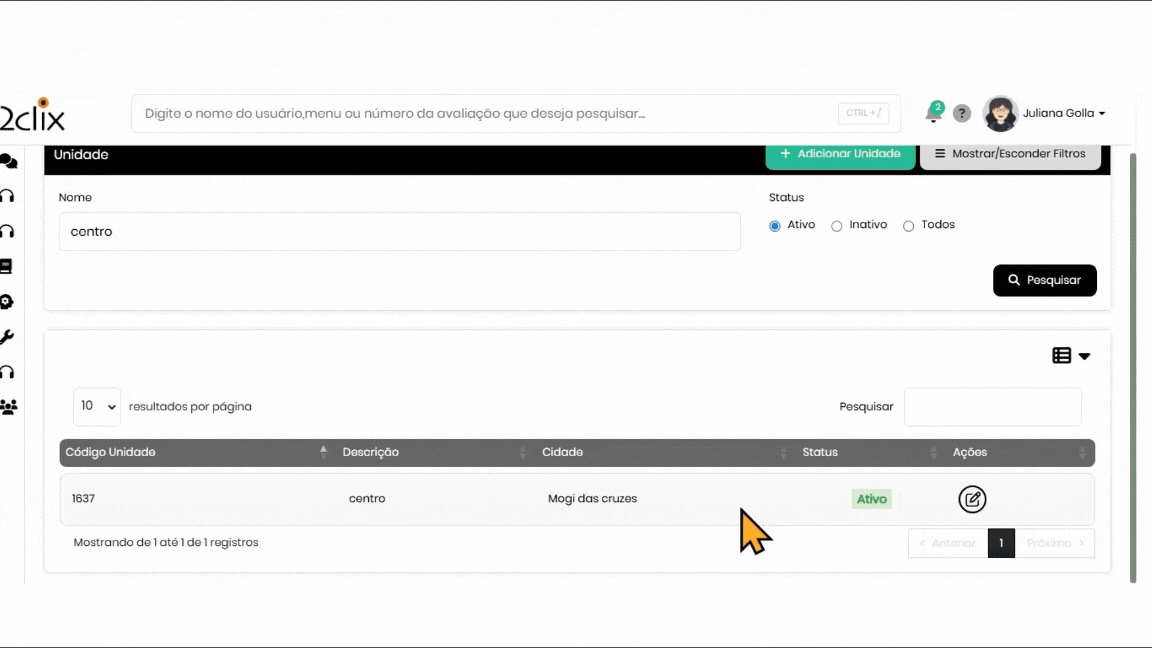Image resolution: width=1152 pixels, height=648 pixels.
Task: Click the head-with-gear sidebar icon
Action: (x=7, y=302)
